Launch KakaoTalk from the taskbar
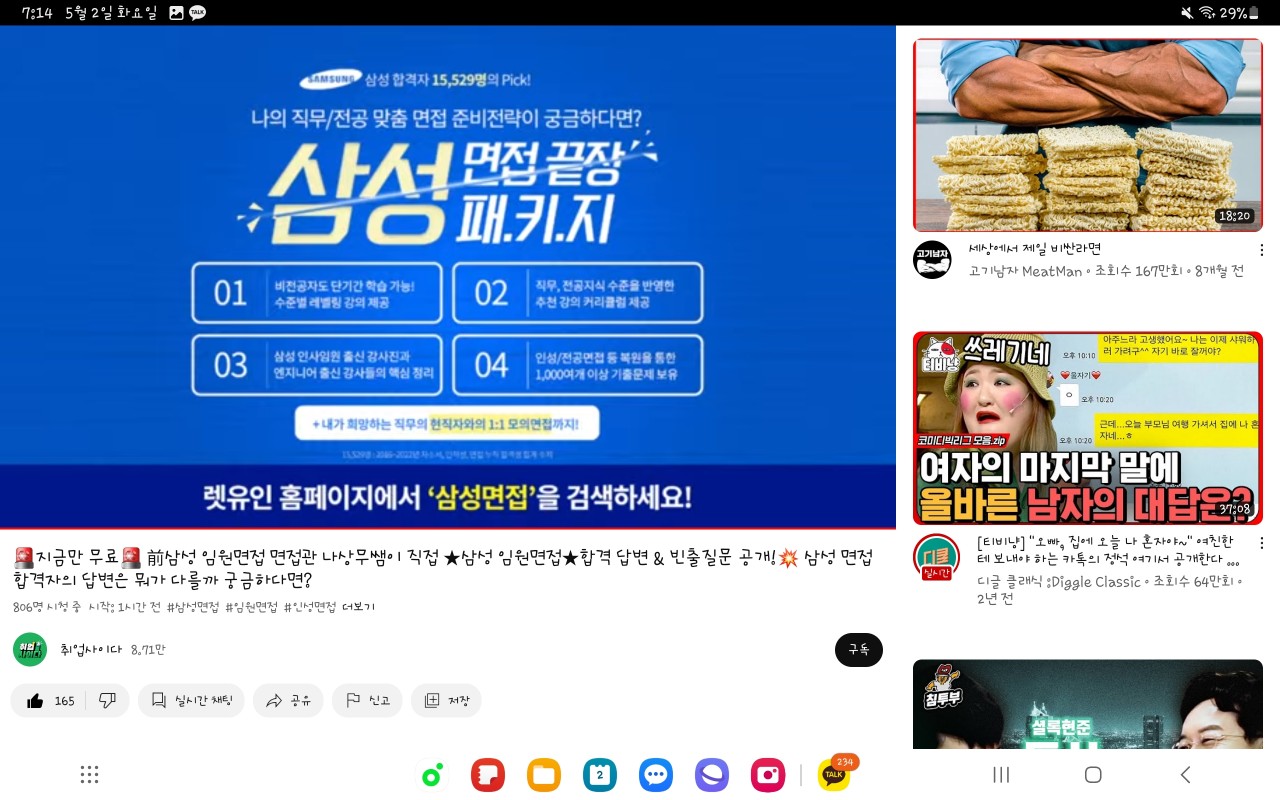1280x800 pixels. pos(833,775)
